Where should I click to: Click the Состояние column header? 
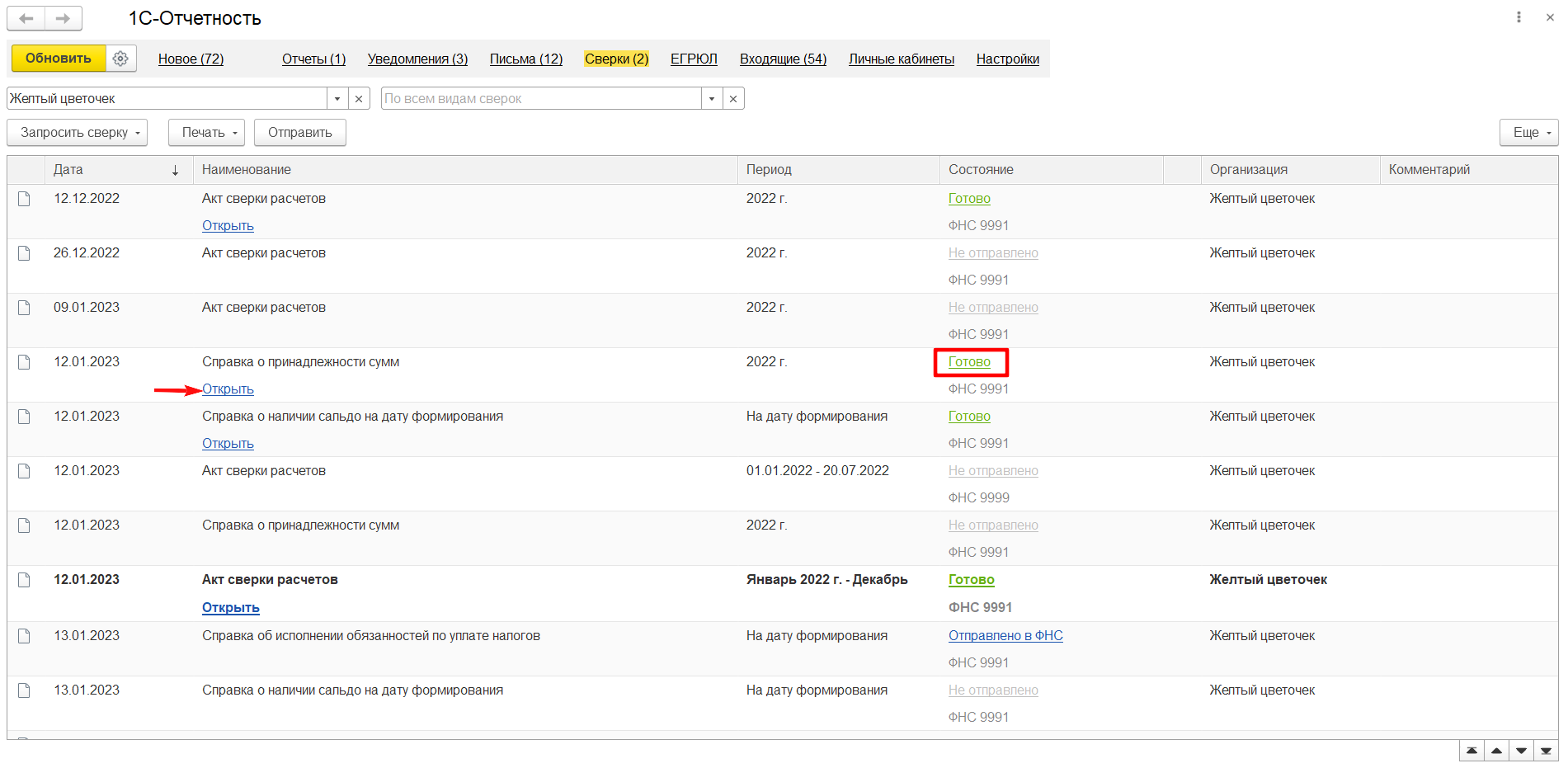(1052, 170)
